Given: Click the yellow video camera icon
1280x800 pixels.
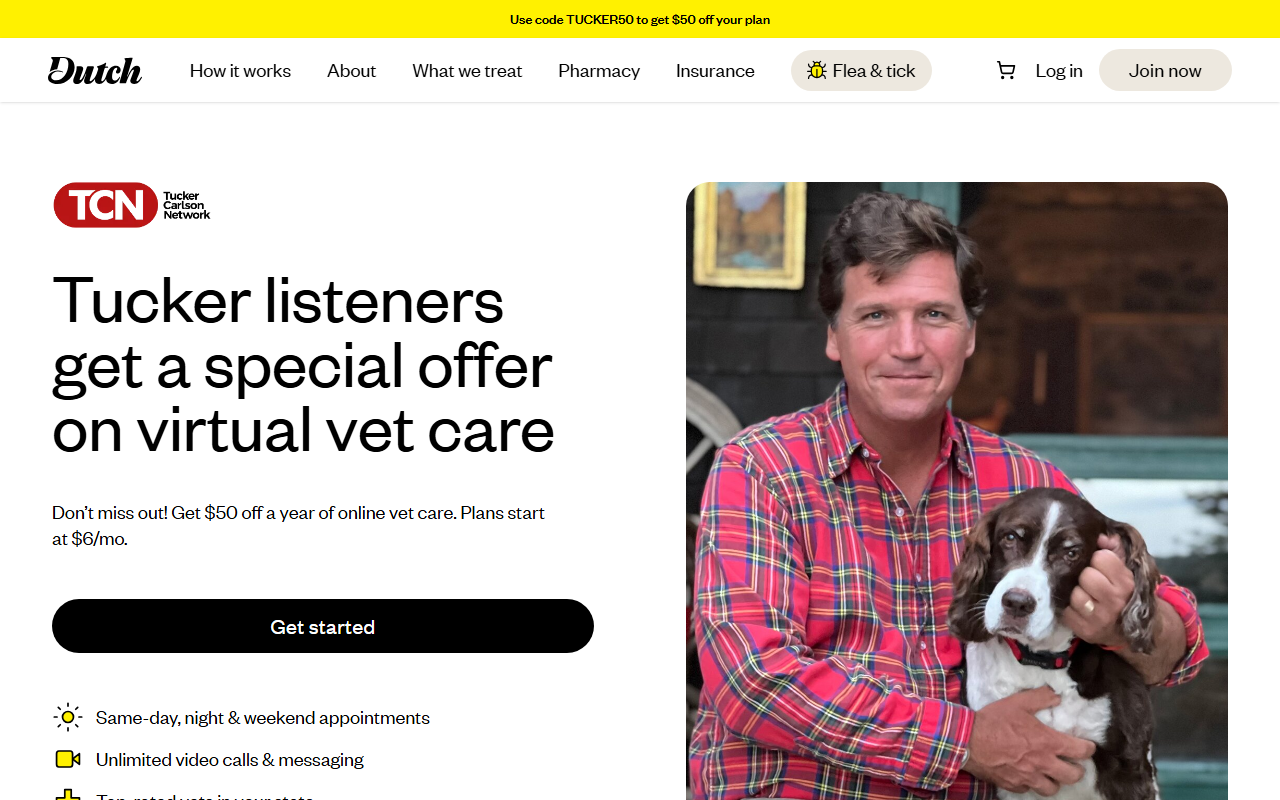Looking at the screenshot, I should (68, 759).
